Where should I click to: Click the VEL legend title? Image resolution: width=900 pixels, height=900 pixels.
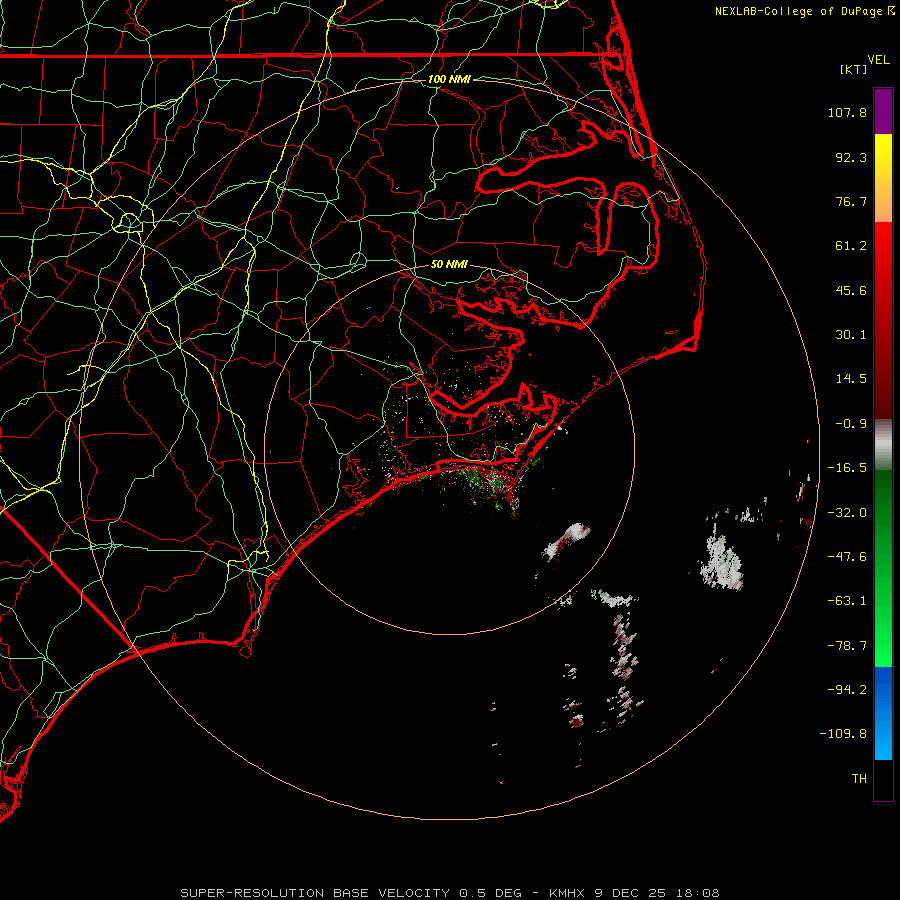(878, 60)
